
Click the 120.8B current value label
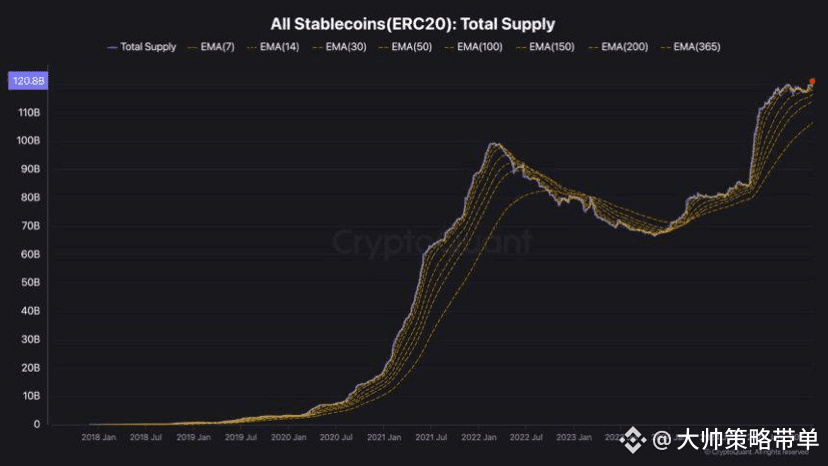[x=26, y=81]
